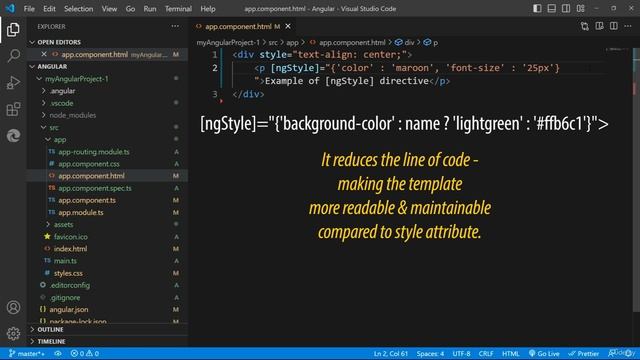Open the Help menu
This screenshot has height=360, width=640.
tap(208, 9)
